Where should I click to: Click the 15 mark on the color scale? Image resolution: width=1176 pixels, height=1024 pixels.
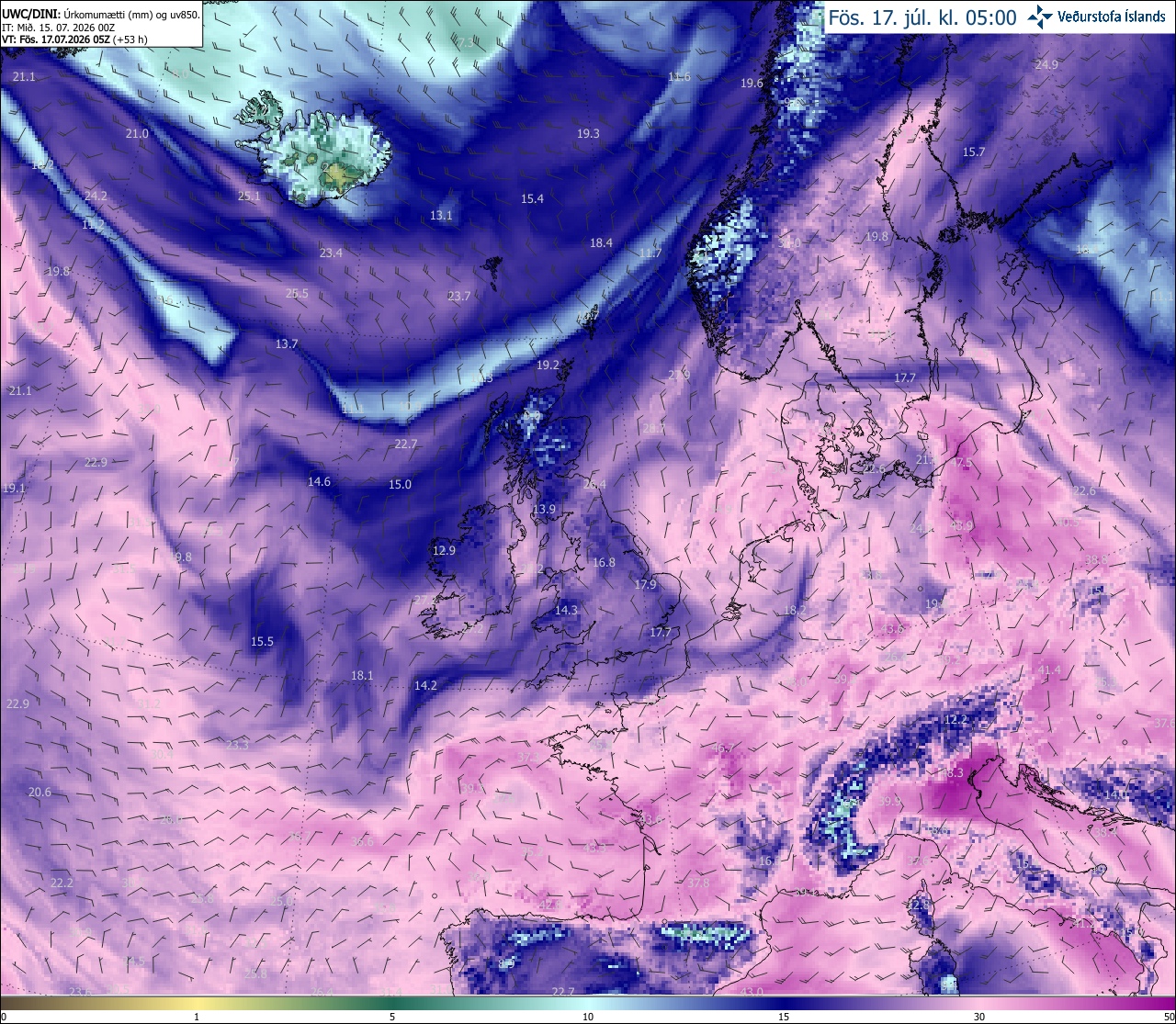click(x=784, y=1016)
